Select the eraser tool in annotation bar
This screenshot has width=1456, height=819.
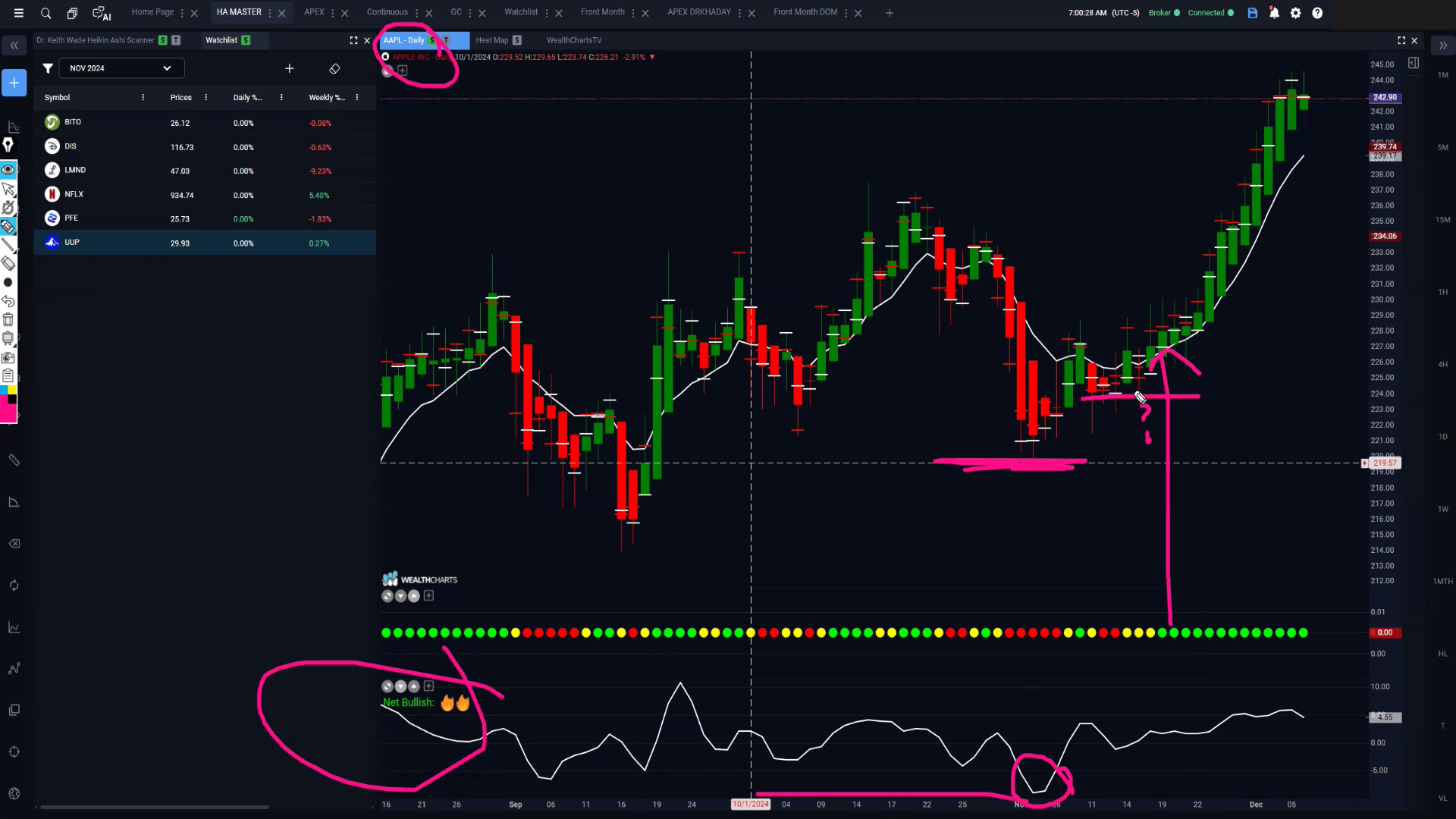(8, 263)
